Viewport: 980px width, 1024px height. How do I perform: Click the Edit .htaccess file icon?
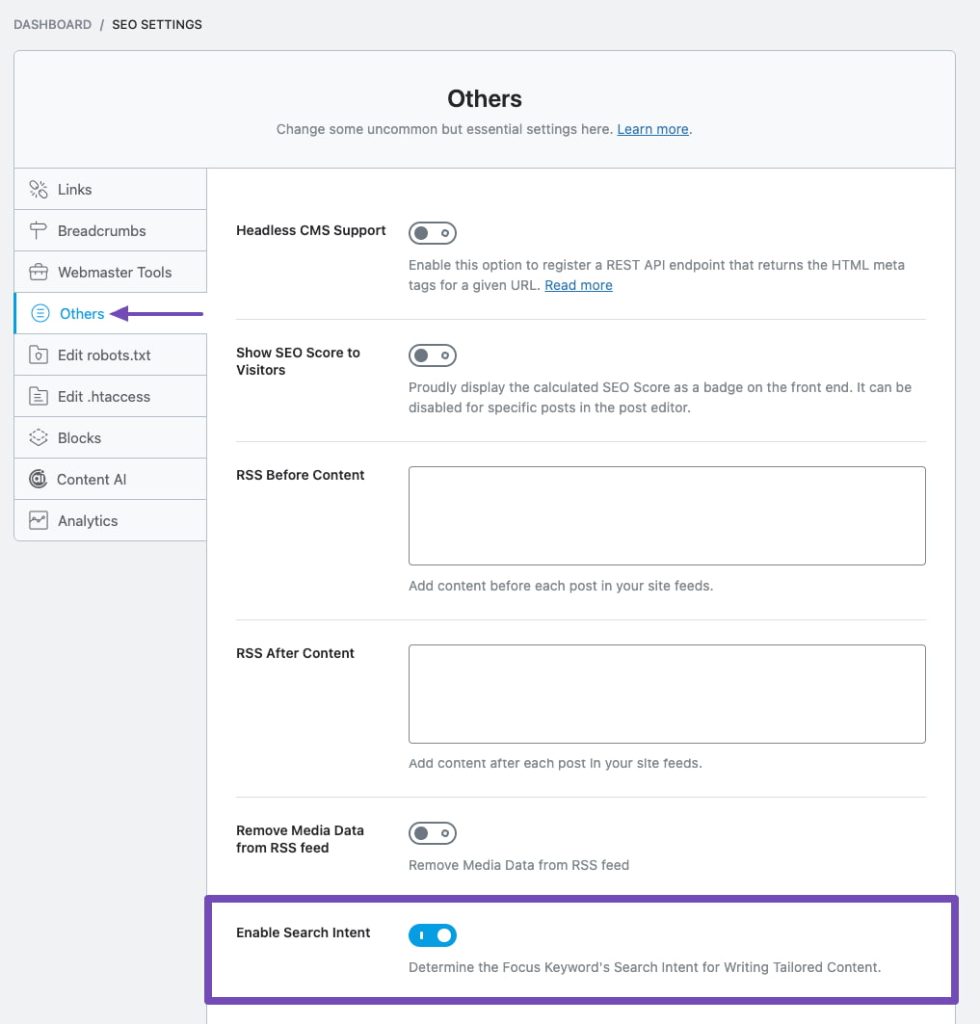(x=38, y=397)
